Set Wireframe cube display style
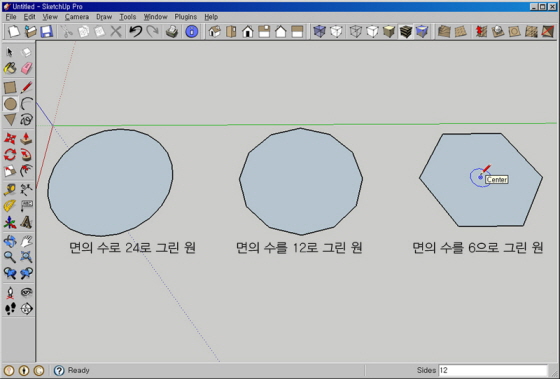Viewport: 560px width, 379px height. pos(355,32)
